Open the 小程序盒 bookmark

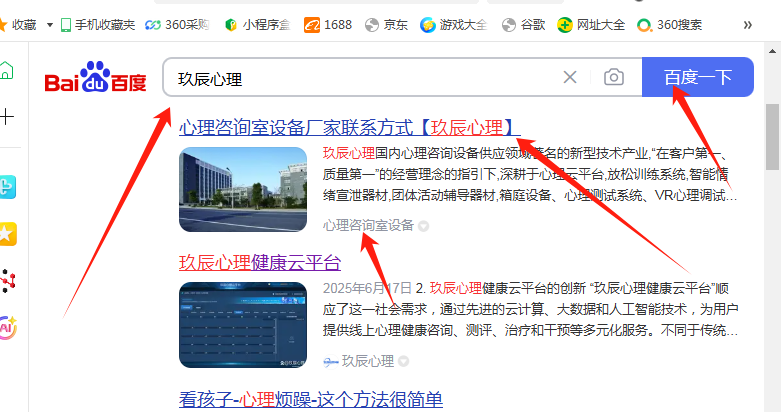tap(258, 25)
